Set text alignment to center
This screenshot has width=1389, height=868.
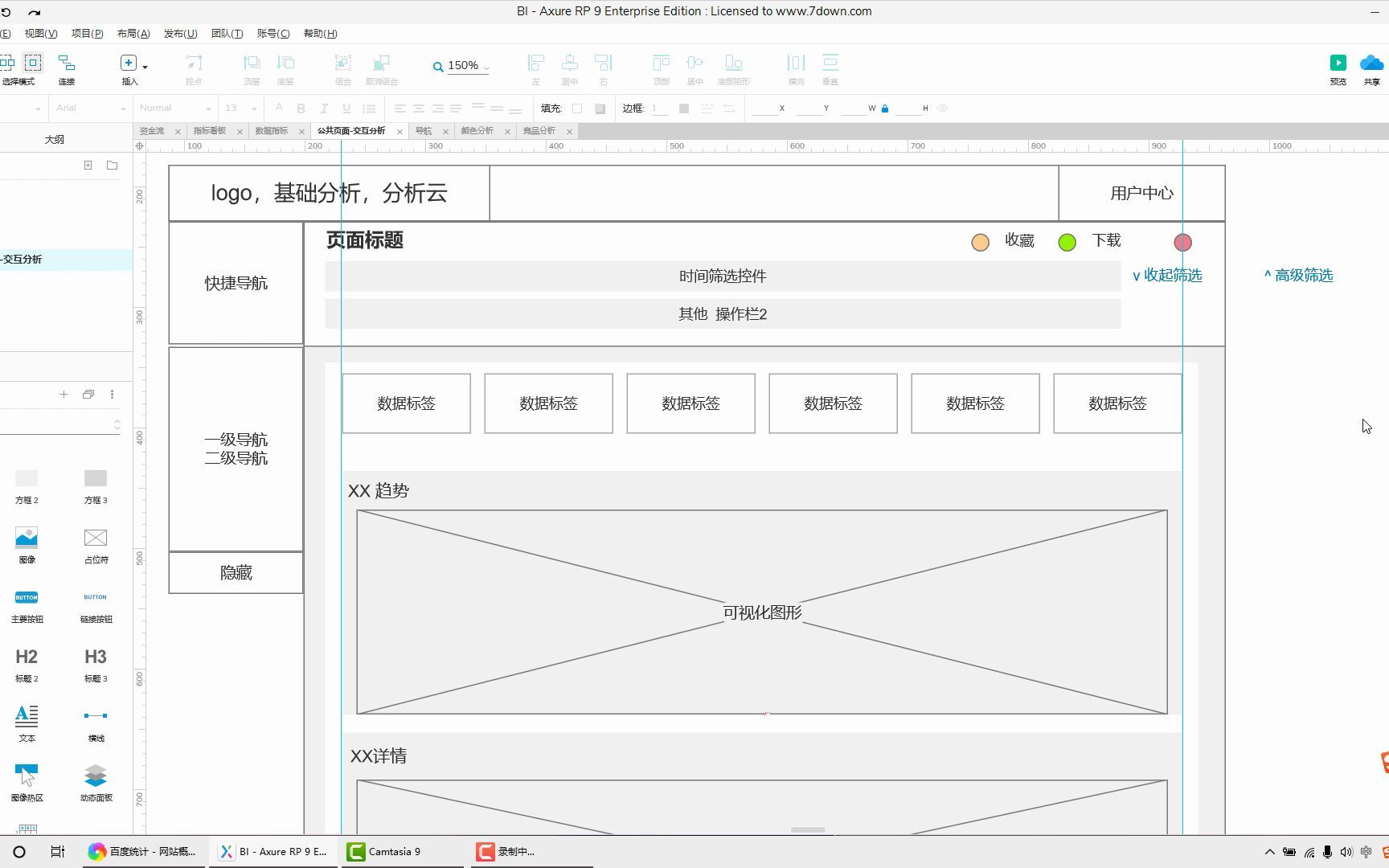[x=419, y=108]
